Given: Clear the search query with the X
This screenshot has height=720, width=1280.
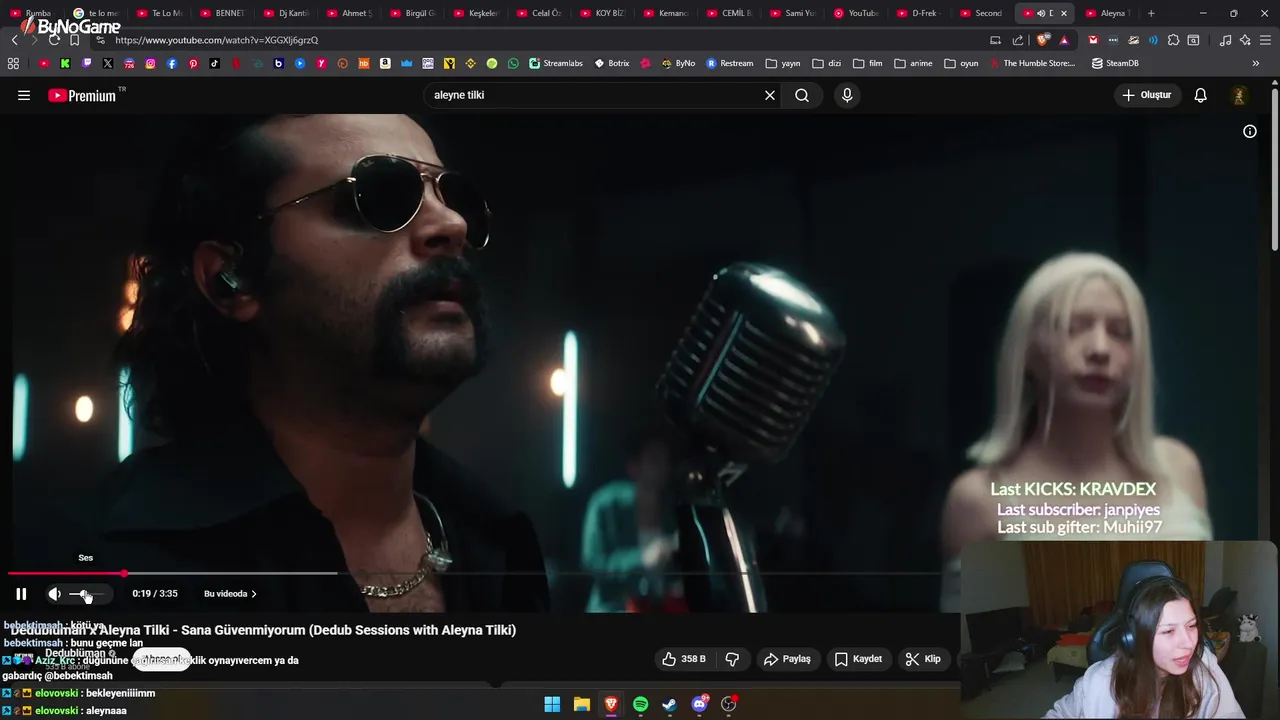Looking at the screenshot, I should point(770,95).
